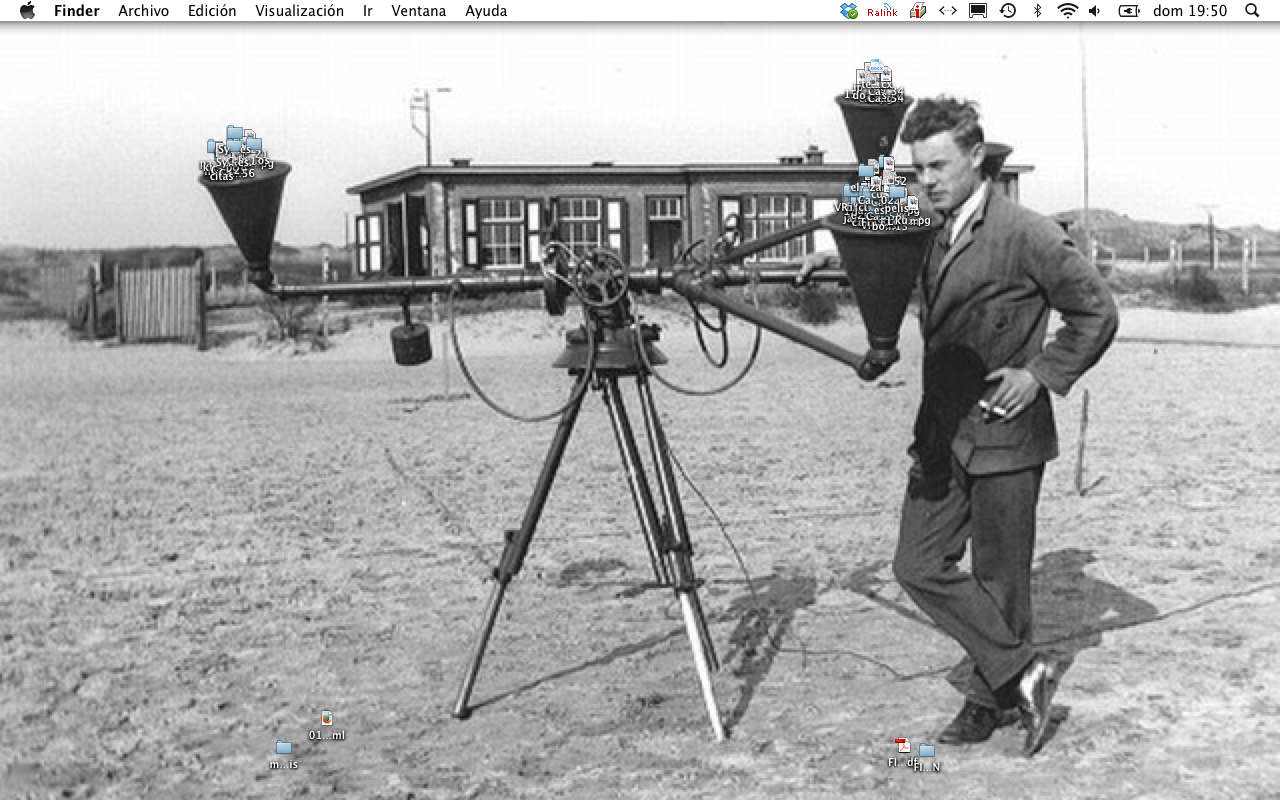Select the Firefox HTML file on desktop
Screen dimensions: 1280x800
pos(327,719)
